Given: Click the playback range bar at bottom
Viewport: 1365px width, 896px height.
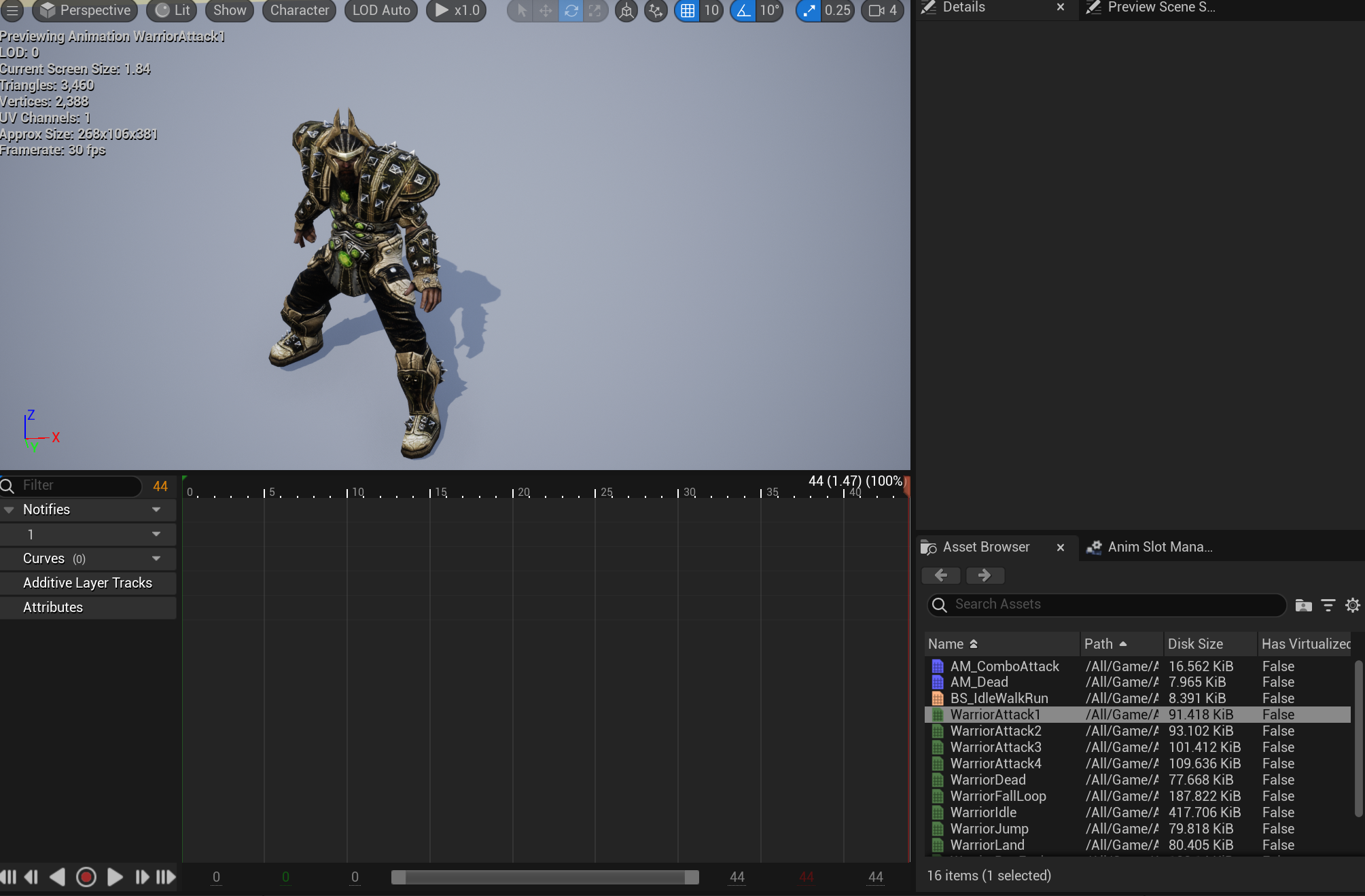Looking at the screenshot, I should 545,878.
